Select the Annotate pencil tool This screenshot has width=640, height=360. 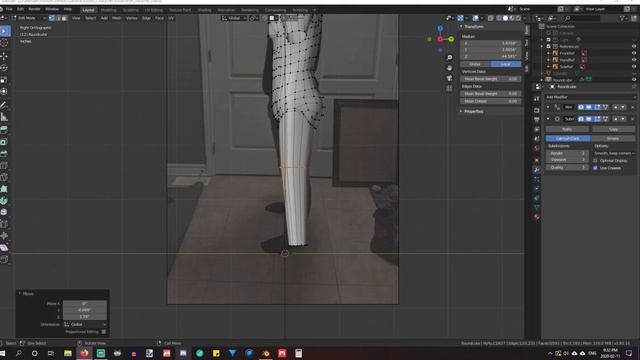4,105
